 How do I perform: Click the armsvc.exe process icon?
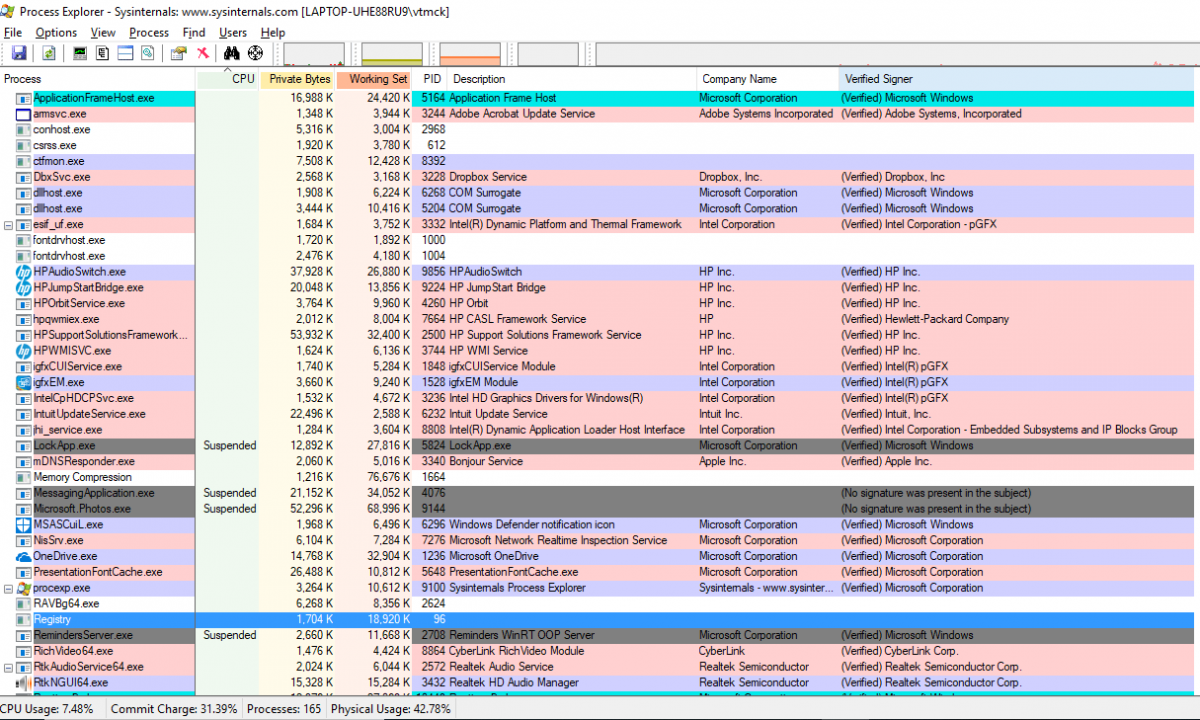pos(24,114)
